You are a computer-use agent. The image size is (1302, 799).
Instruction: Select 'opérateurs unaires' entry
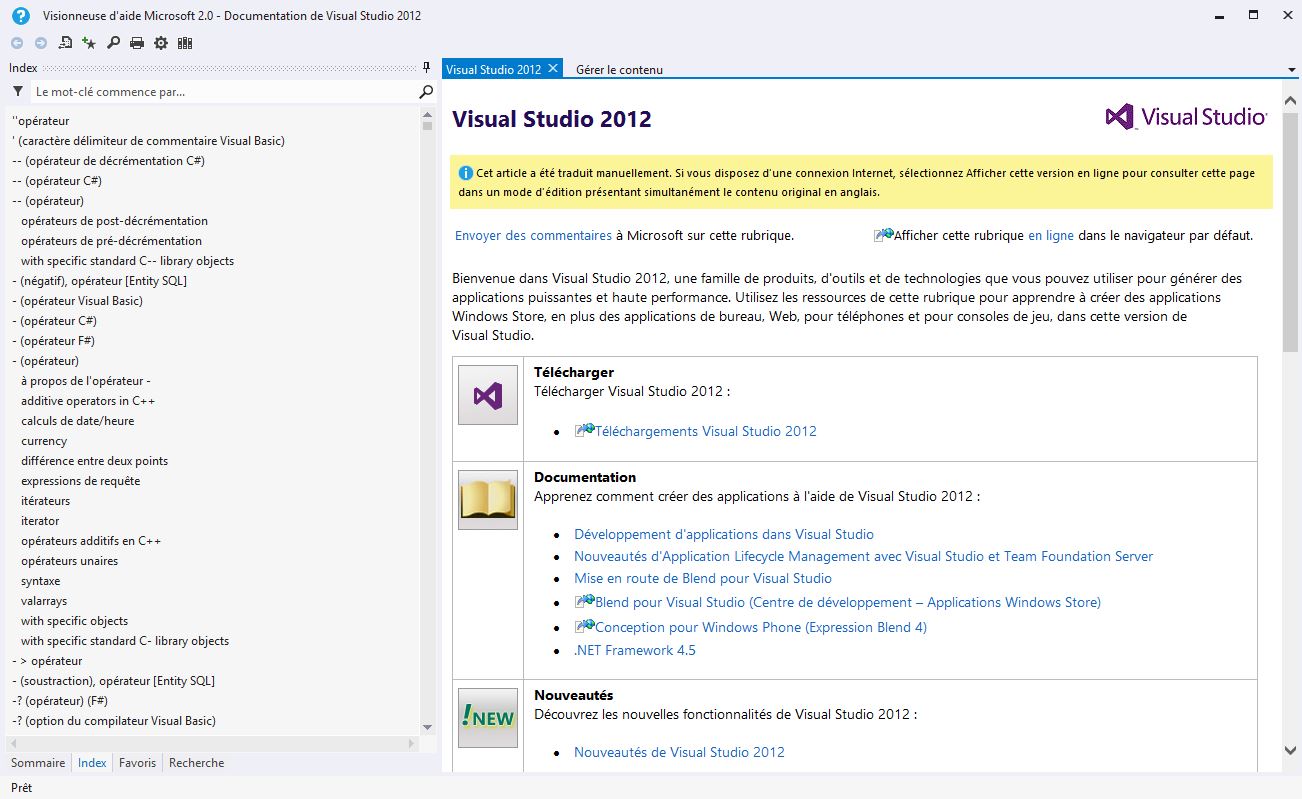point(70,561)
